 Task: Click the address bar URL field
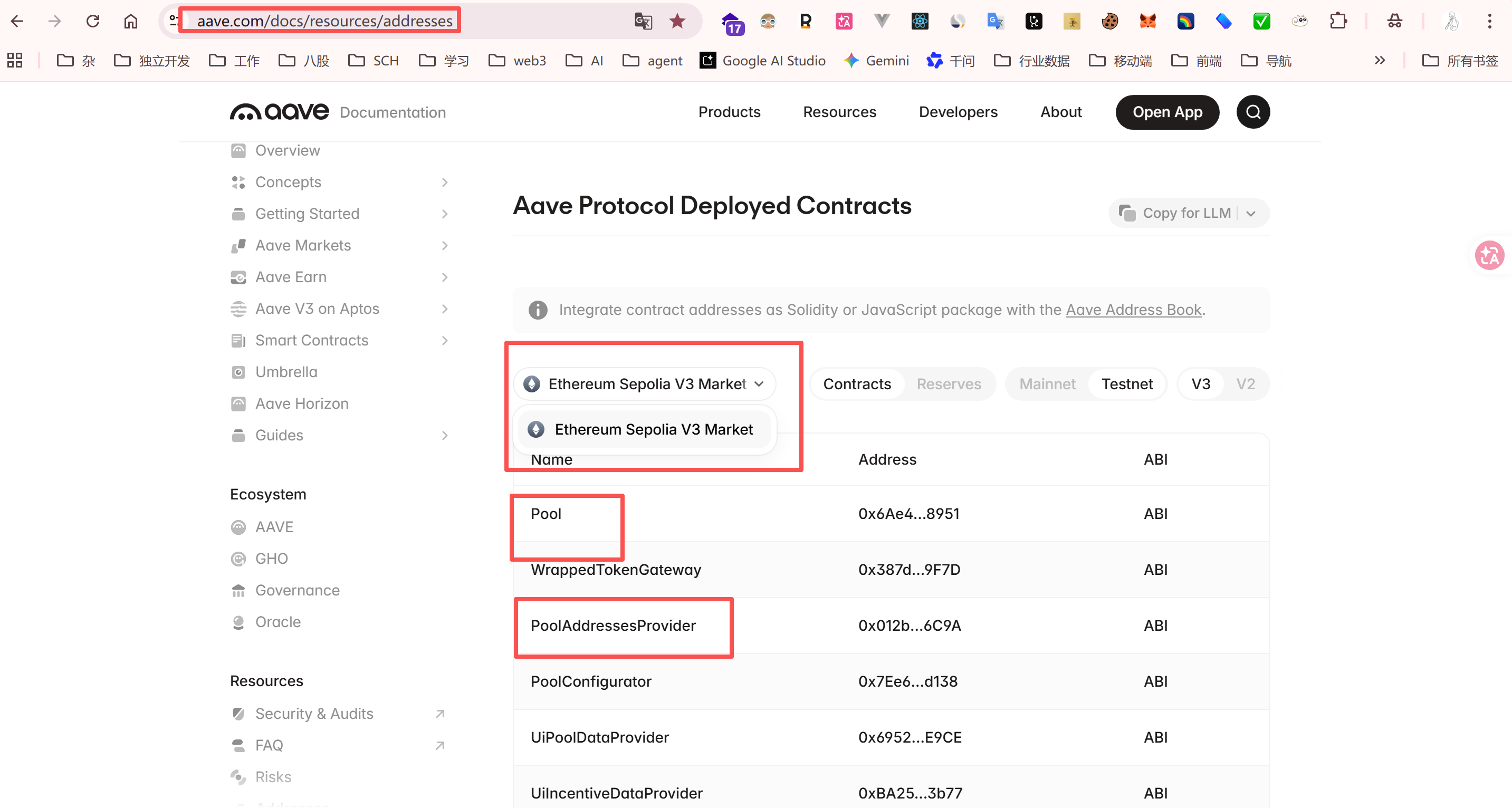324,21
